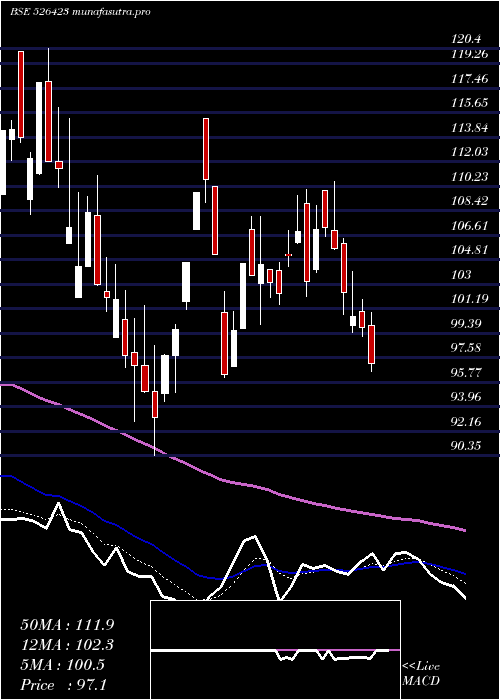Image resolution: width=500 pixels, height=700 pixels.
Task: Click the 12MA : 102.3 reading
Action: (67, 645)
